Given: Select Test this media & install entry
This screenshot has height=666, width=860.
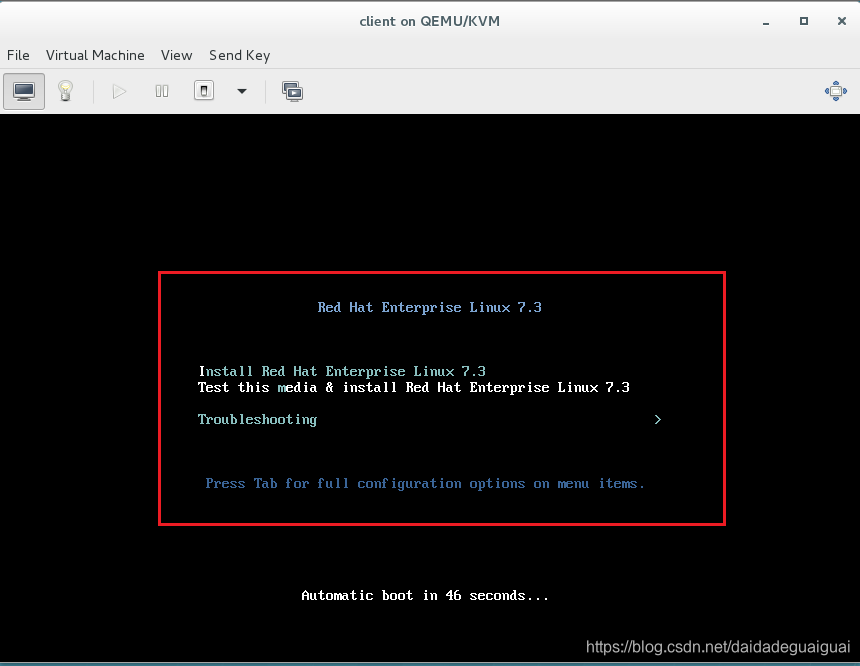Looking at the screenshot, I should tap(414, 387).
